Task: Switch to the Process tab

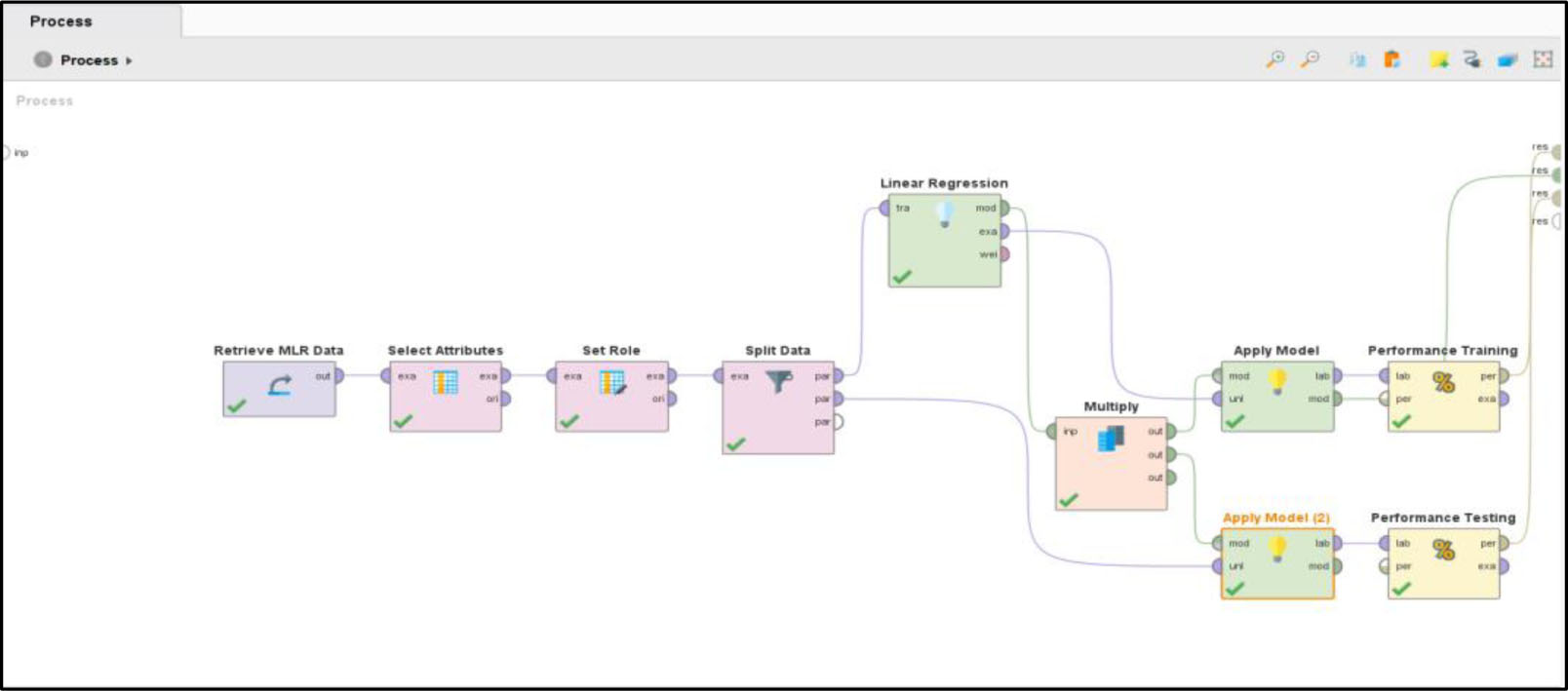Action: tap(60, 21)
